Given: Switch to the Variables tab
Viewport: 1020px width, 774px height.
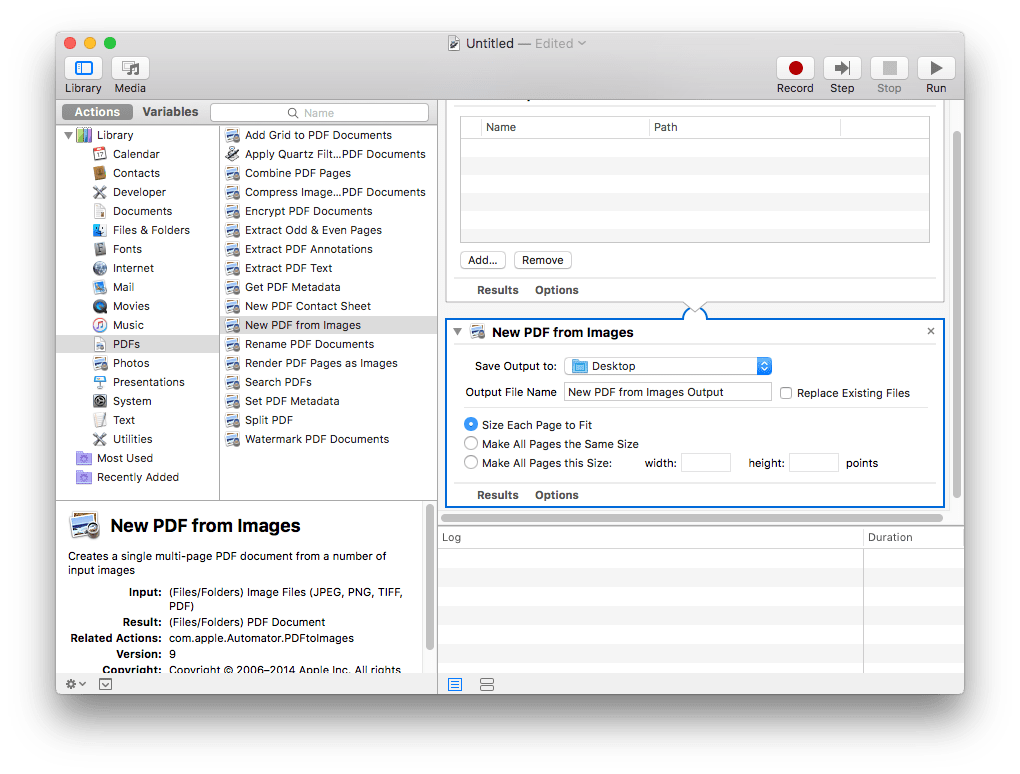Looking at the screenshot, I should (x=170, y=112).
